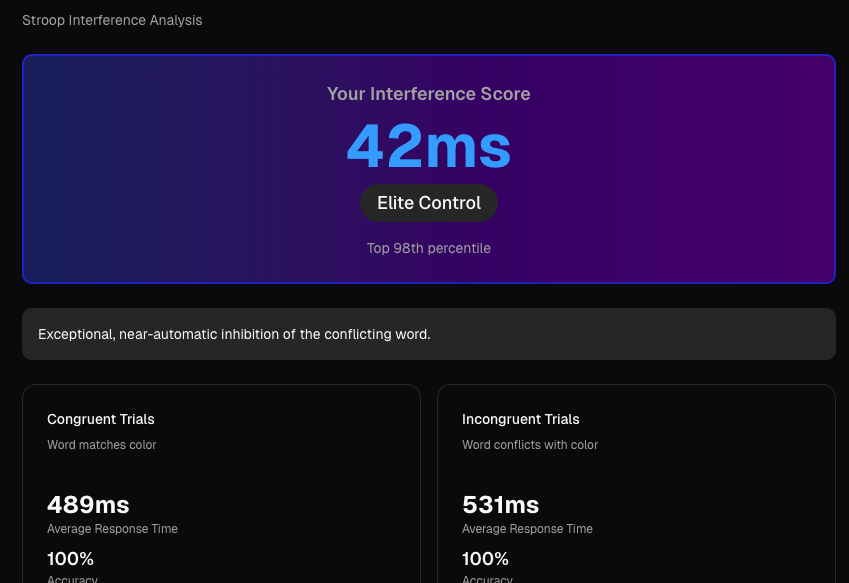Click the 100% value in Incongruent Trials

coord(485,558)
